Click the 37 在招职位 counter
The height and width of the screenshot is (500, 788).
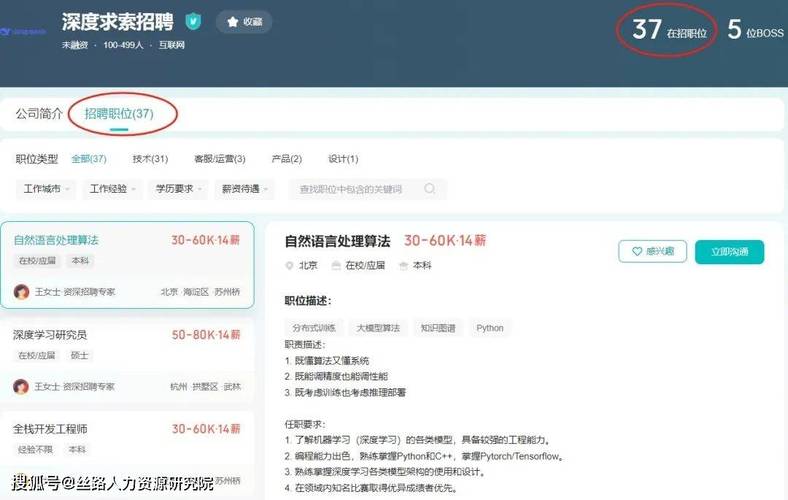(x=669, y=29)
